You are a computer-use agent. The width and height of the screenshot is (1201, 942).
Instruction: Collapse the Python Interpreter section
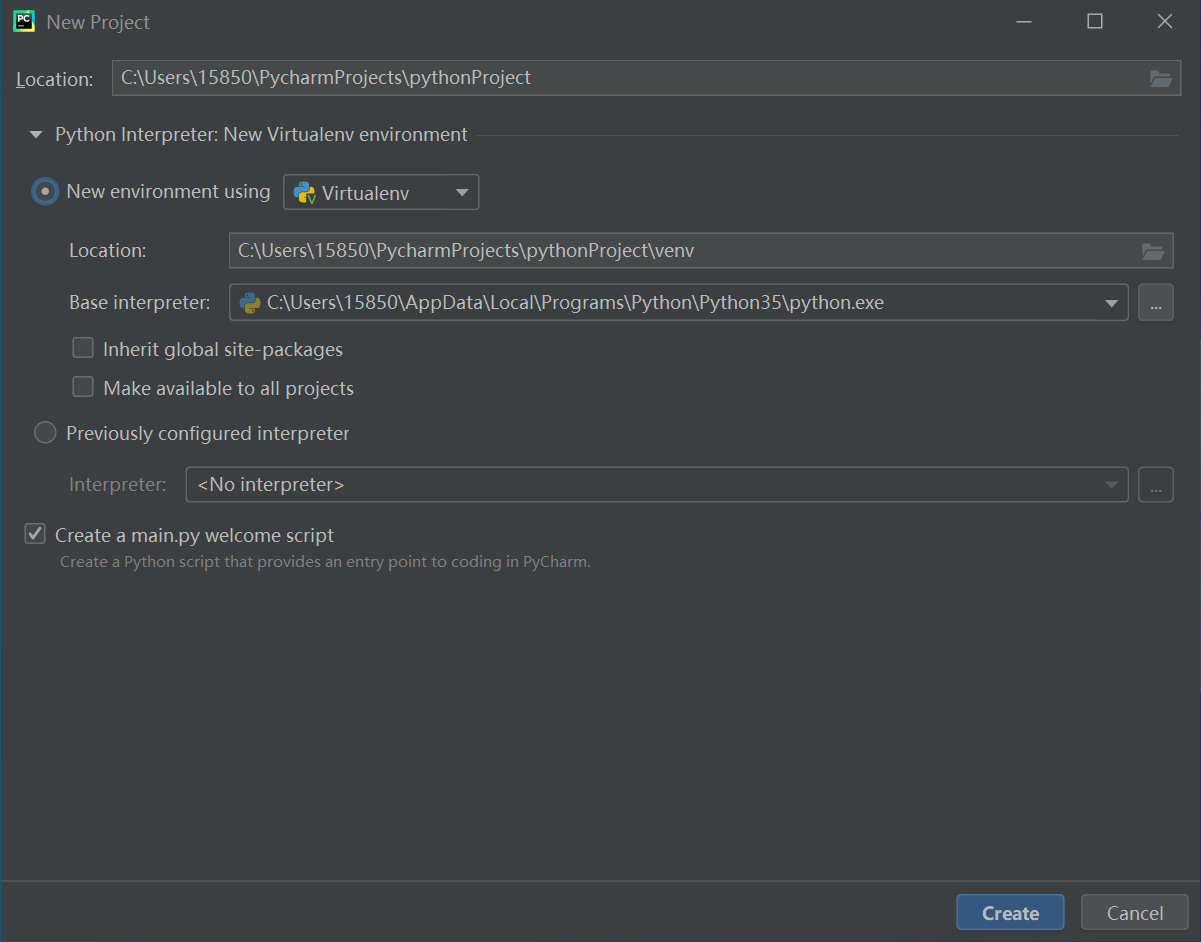tap(36, 135)
